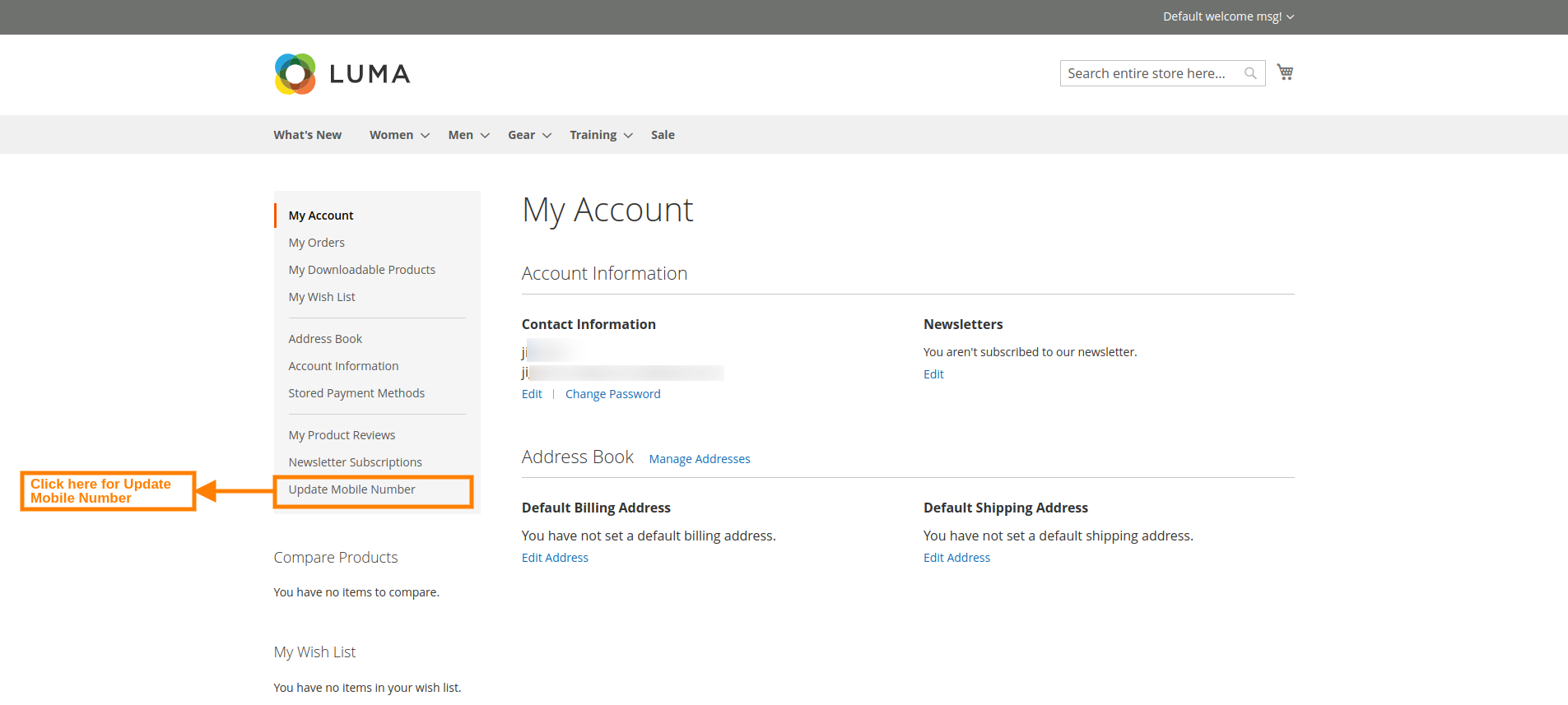Image resolution: width=1568 pixels, height=705 pixels.
Task: Expand the Women menu chevron
Action: tap(425, 136)
